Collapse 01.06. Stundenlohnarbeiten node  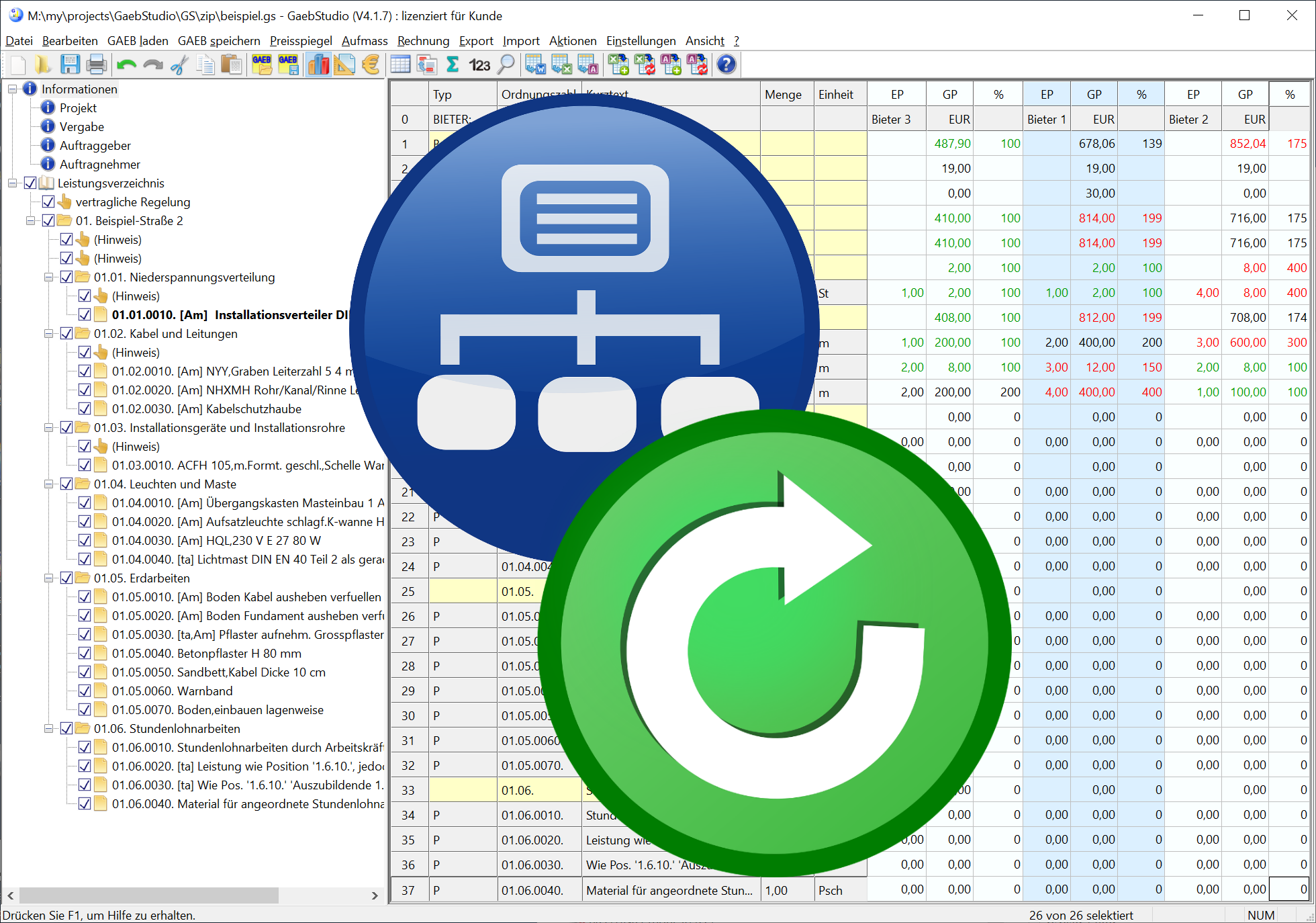click(x=48, y=728)
